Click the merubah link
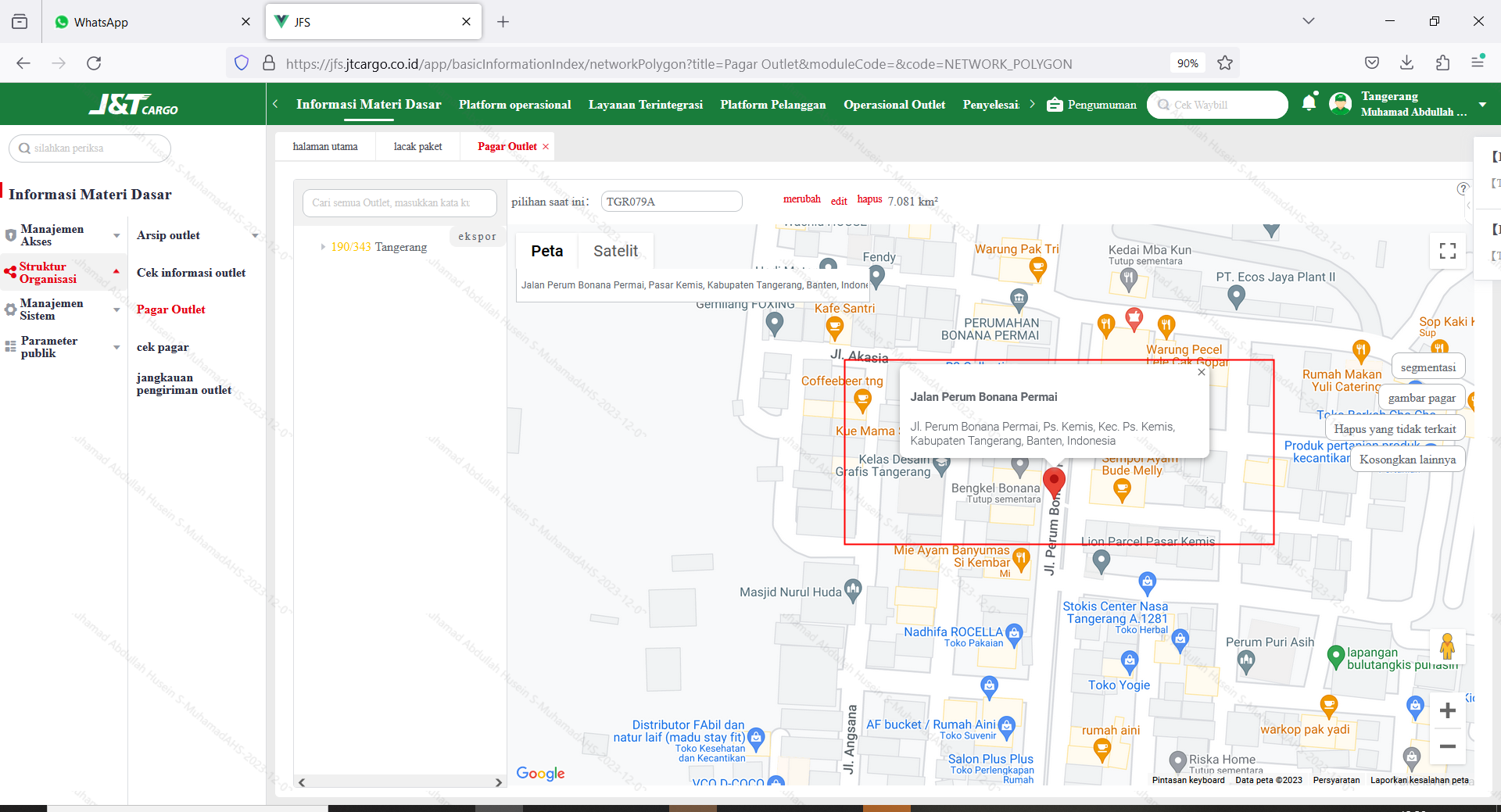The height and width of the screenshot is (812, 1501). tap(802, 199)
